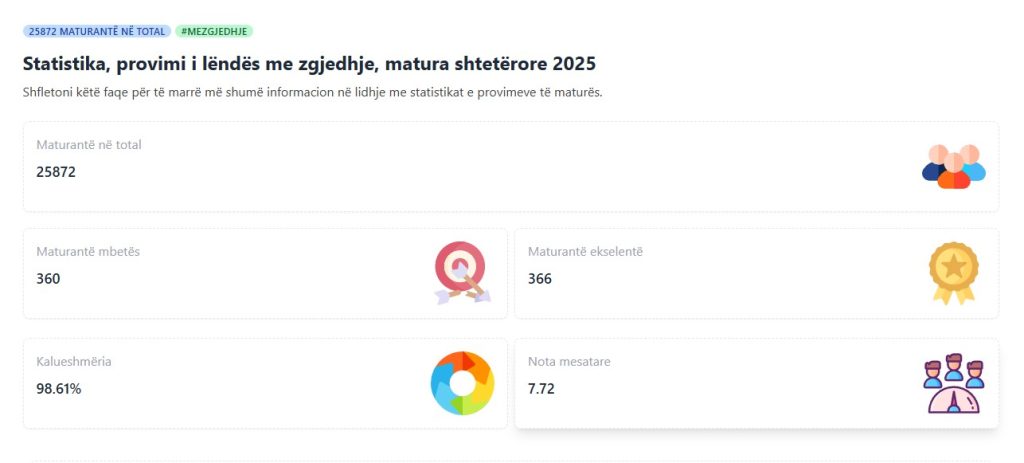Select the "Maturantë ekselentë" label
This screenshot has width=1024, height=463.
click(585, 251)
